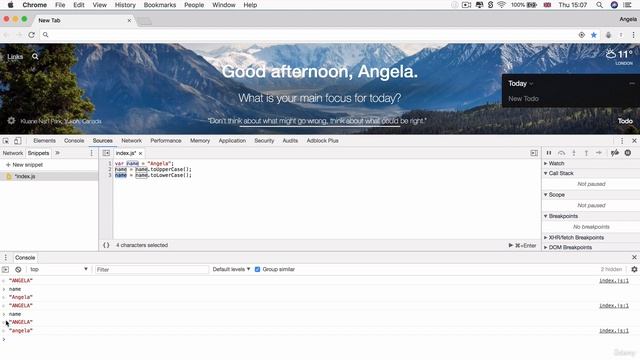
Task: Open Spotlight search in macOS menu bar
Action: pos(599,5)
